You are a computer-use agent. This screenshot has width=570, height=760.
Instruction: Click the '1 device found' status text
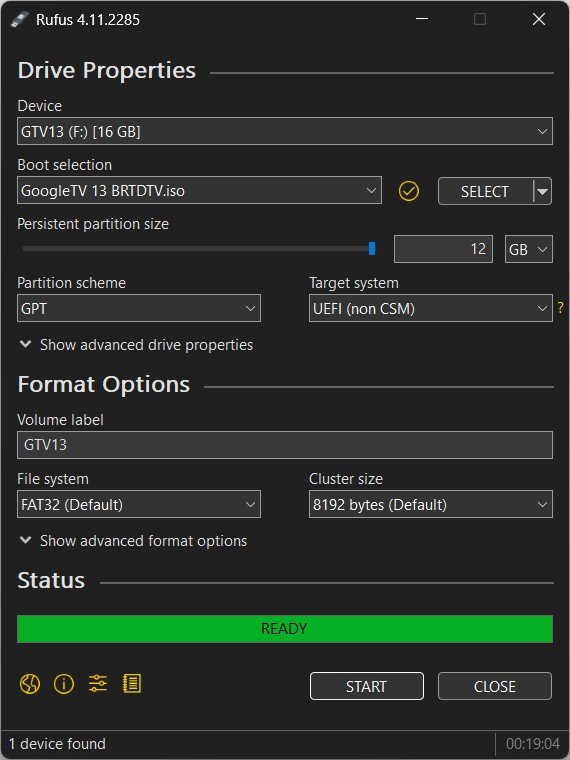tap(57, 744)
